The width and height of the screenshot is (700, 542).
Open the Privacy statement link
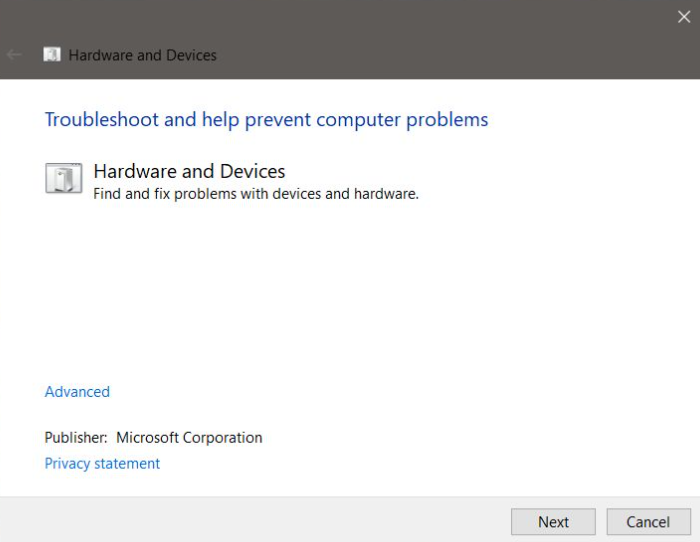[102, 464]
